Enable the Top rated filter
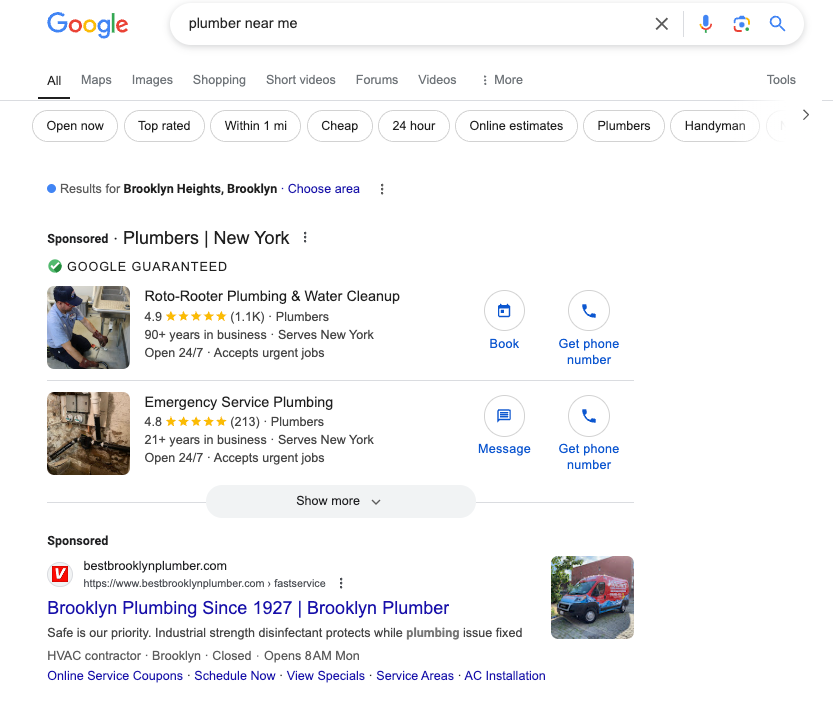This screenshot has height=714, width=833. click(164, 126)
